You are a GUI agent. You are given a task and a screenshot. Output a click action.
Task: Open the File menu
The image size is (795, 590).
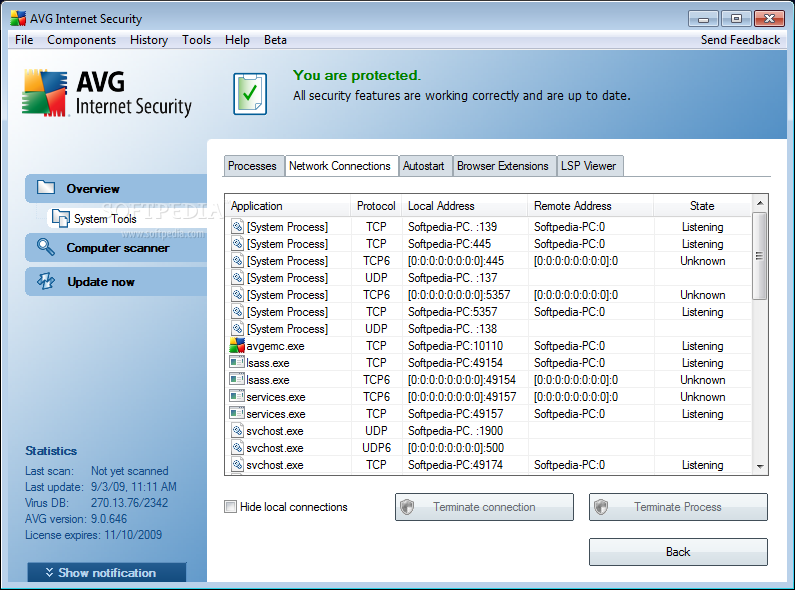click(x=24, y=40)
